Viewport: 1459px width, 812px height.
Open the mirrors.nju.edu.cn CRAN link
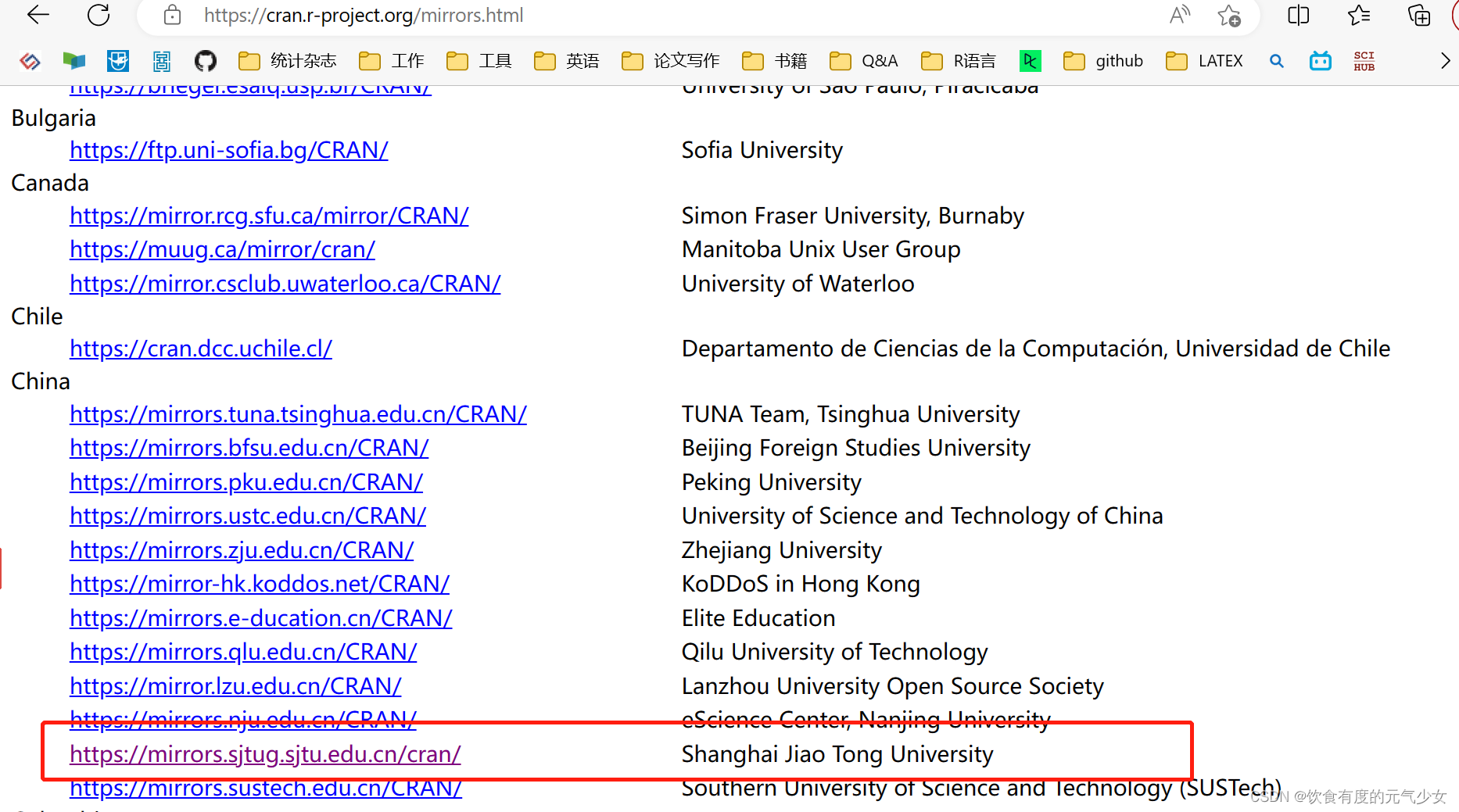pos(243,719)
